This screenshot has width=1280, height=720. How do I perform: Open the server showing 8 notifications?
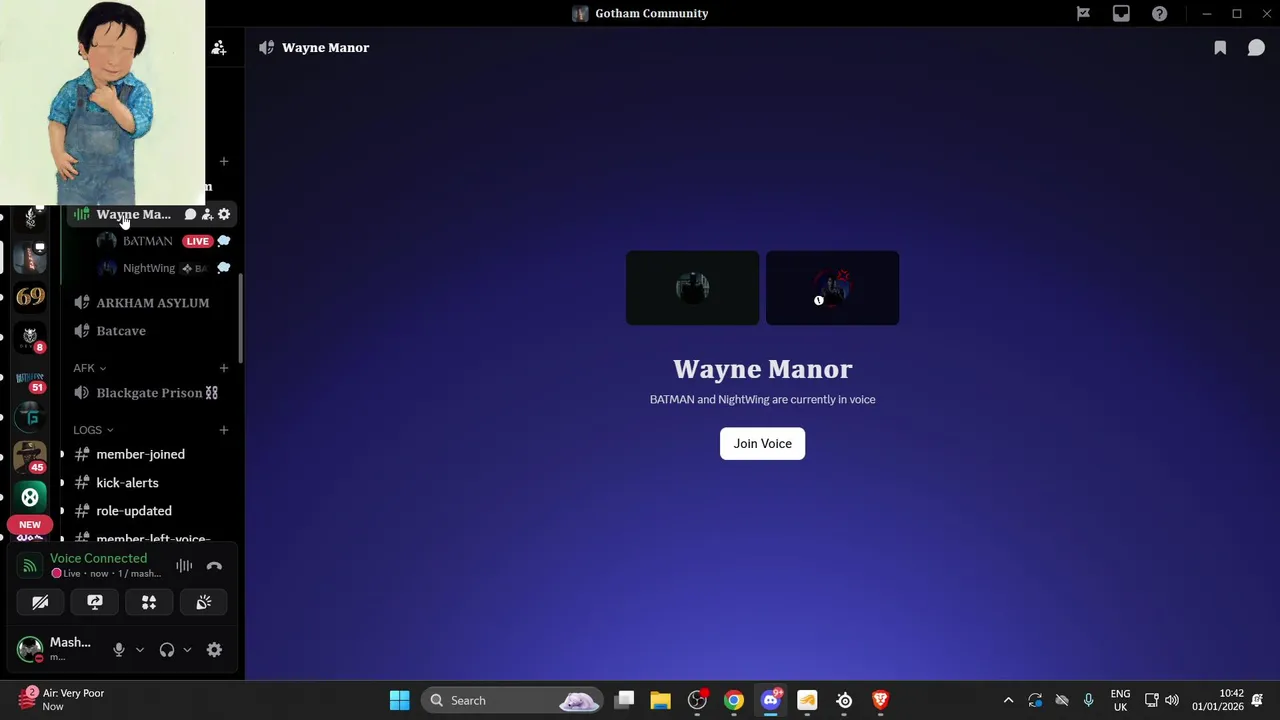pos(30,338)
